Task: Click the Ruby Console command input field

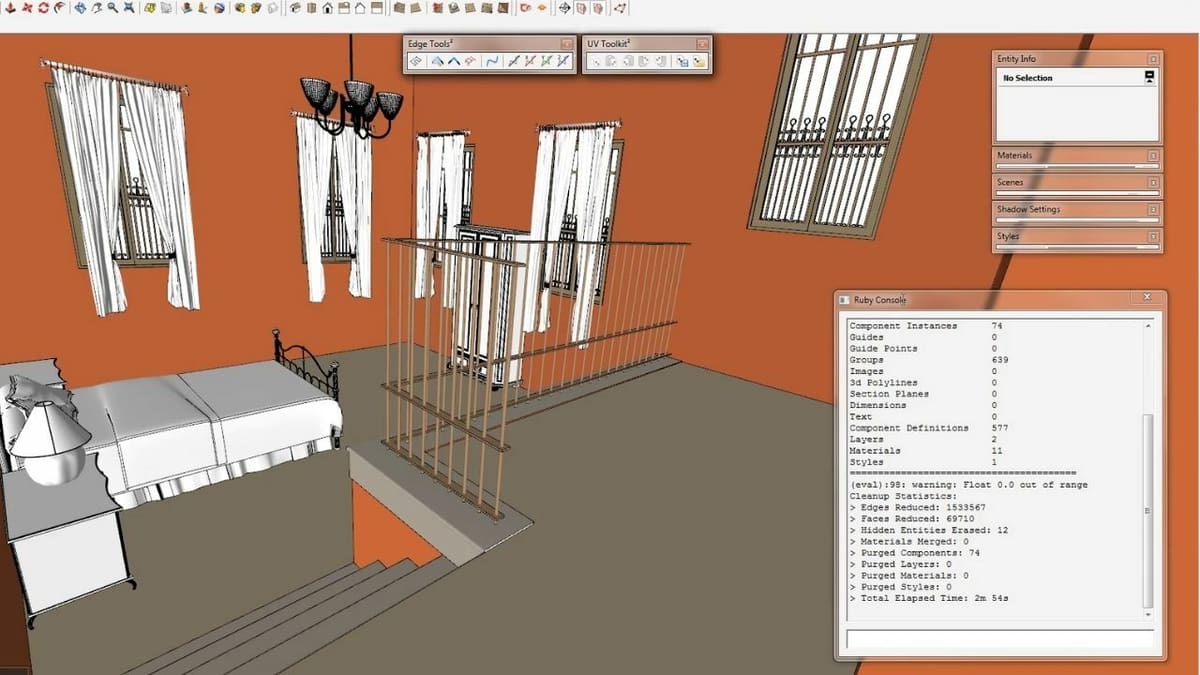Action: point(999,638)
